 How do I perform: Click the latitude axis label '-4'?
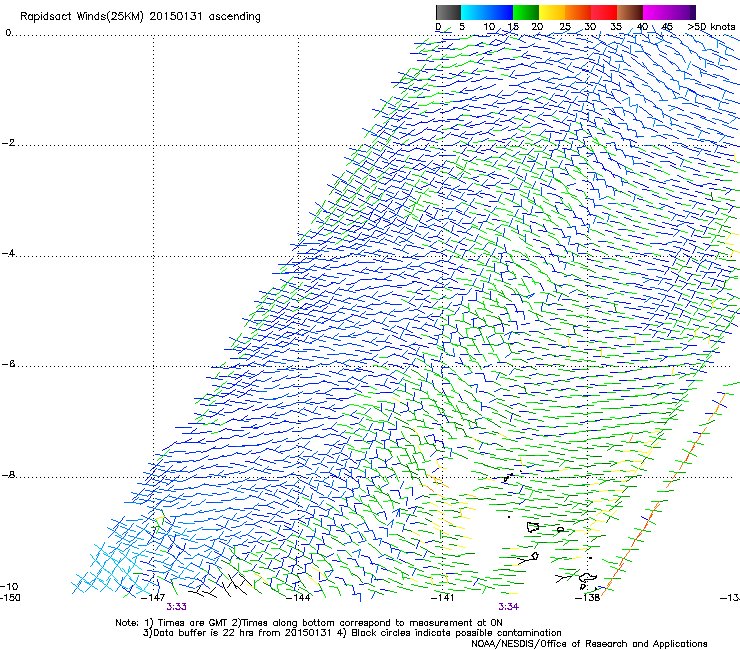pos(8,253)
